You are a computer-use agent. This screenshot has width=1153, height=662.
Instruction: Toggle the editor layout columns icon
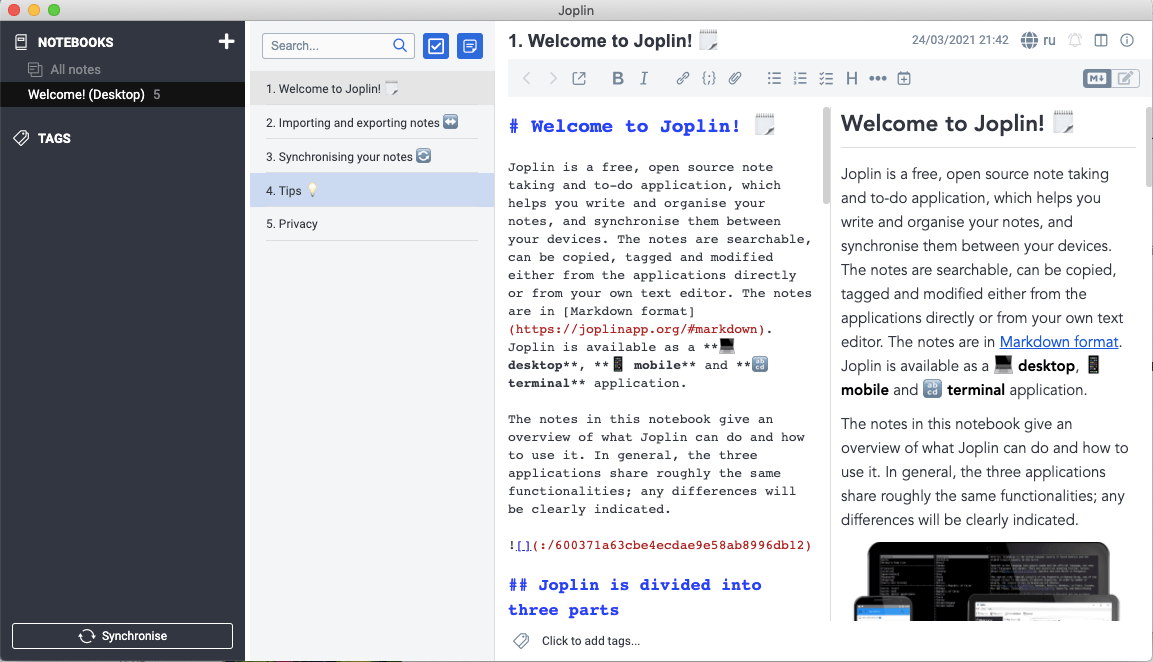click(1101, 40)
